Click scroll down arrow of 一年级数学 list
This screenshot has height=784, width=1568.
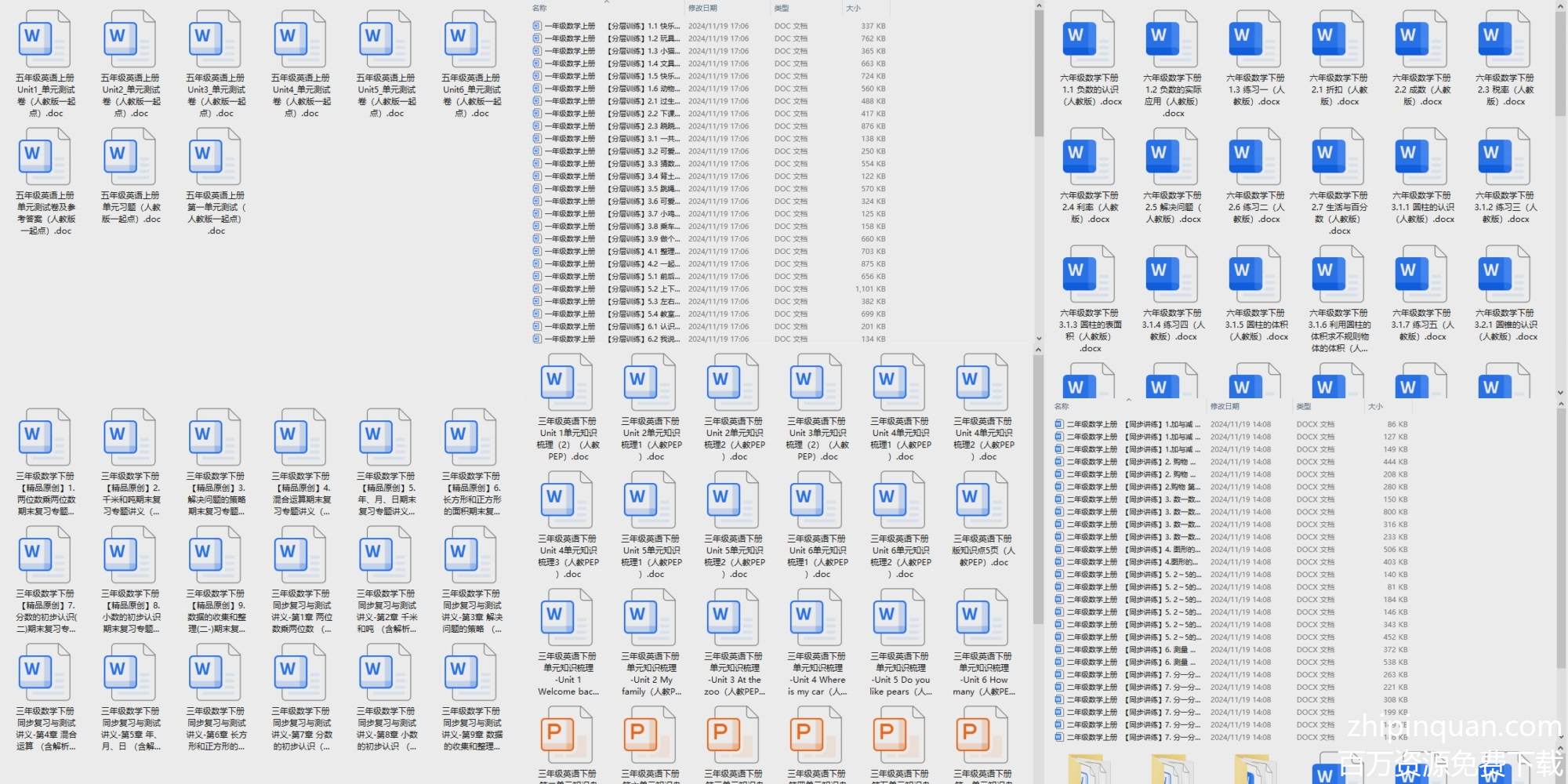1039,339
